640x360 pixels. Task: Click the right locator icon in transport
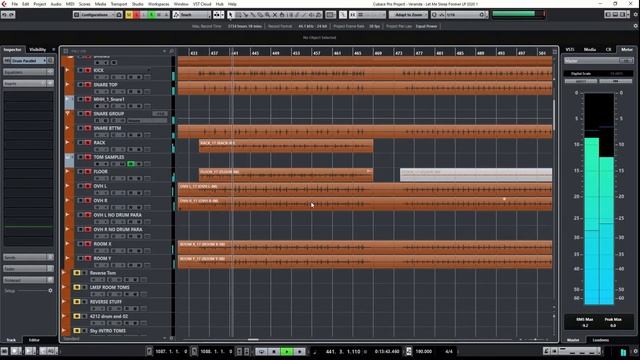[194, 351]
